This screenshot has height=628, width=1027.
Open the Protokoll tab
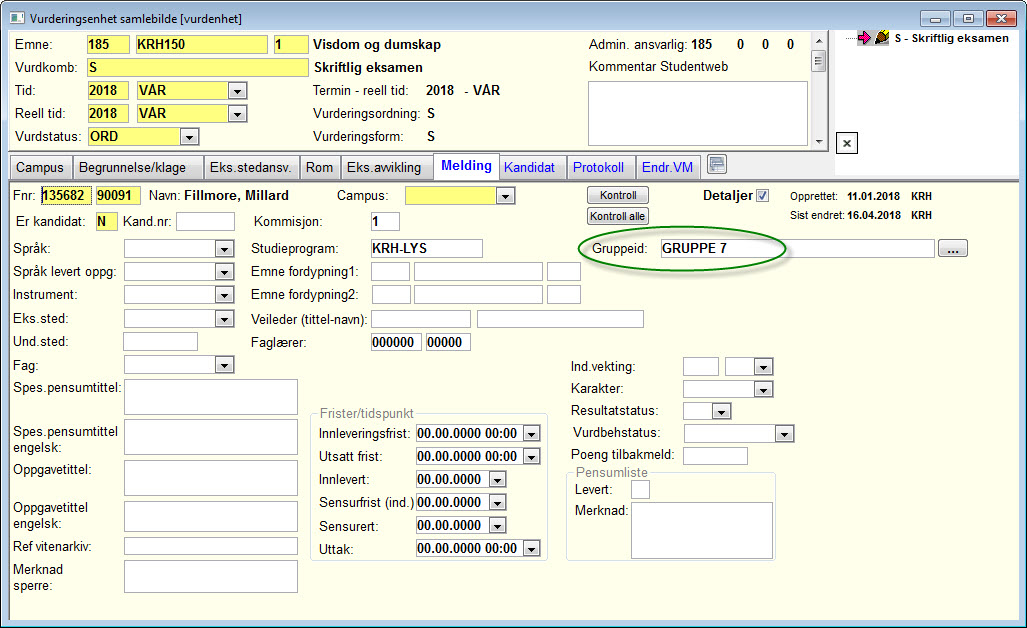598,168
